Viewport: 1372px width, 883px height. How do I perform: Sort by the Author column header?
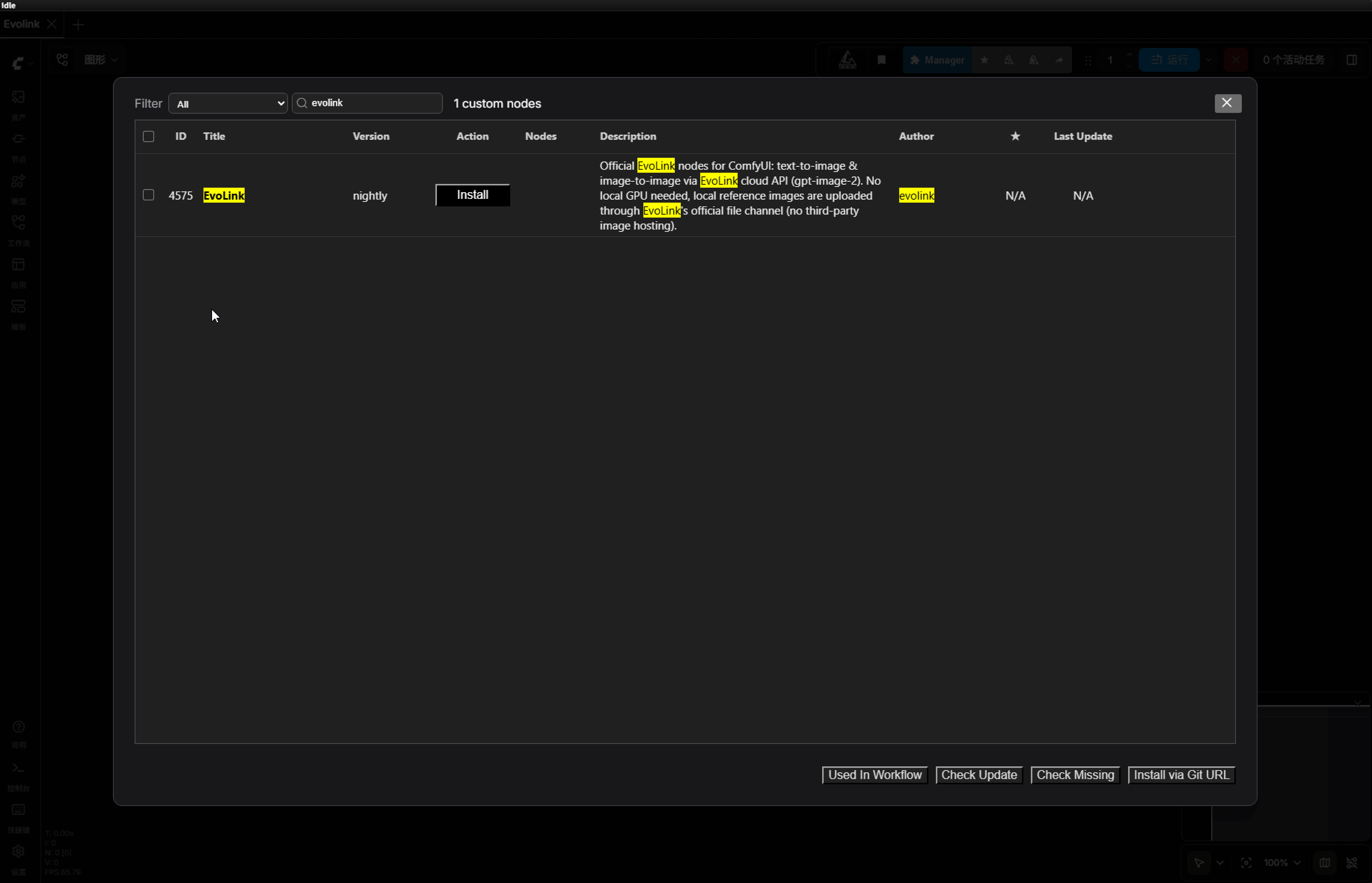(x=916, y=136)
